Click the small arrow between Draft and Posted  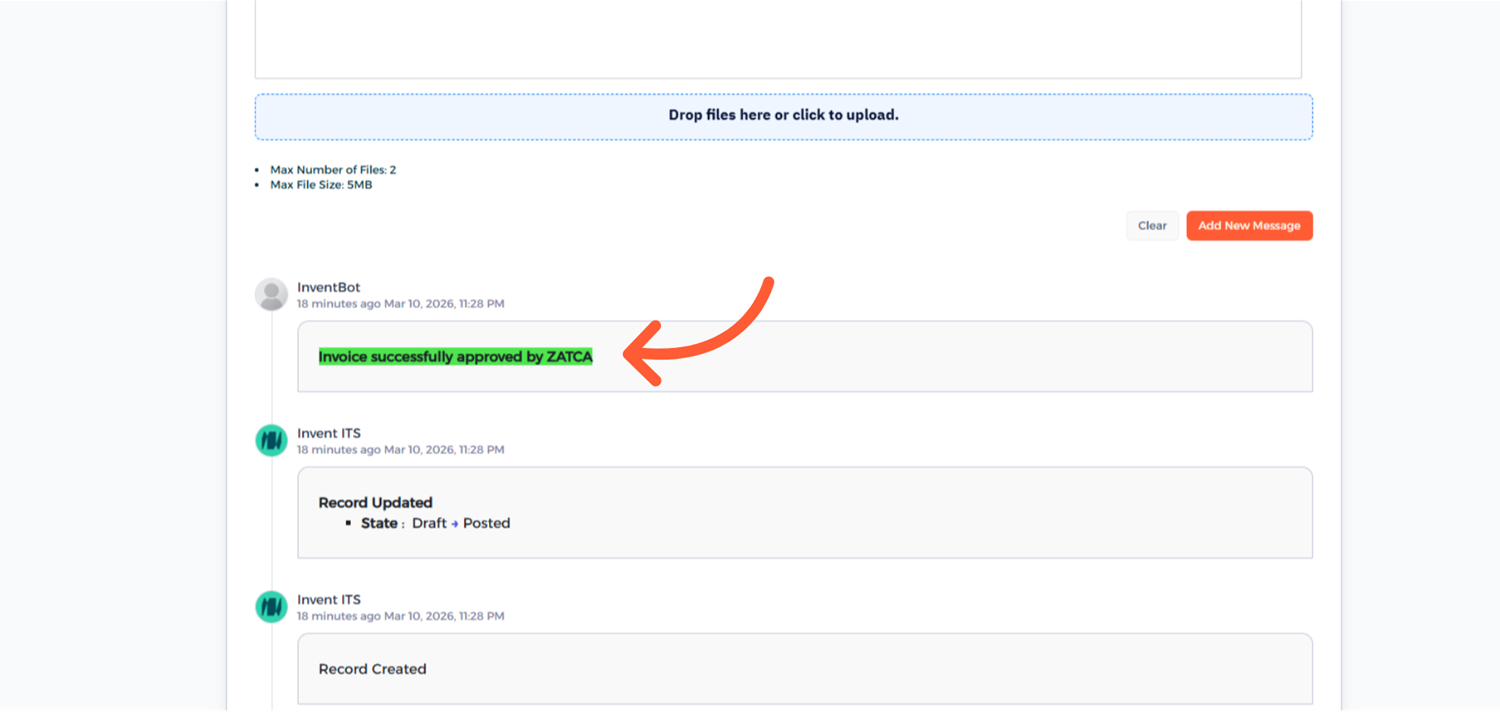pyautogui.click(x=454, y=524)
